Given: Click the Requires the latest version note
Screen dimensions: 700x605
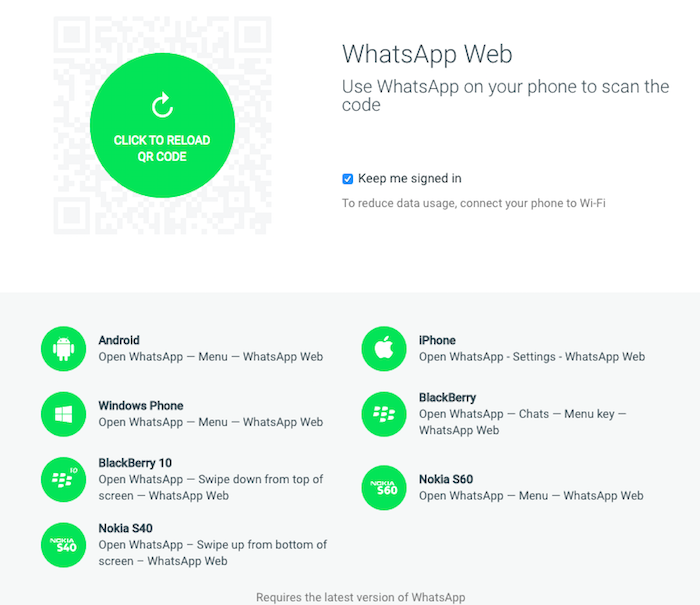Looking at the screenshot, I should (361, 597).
